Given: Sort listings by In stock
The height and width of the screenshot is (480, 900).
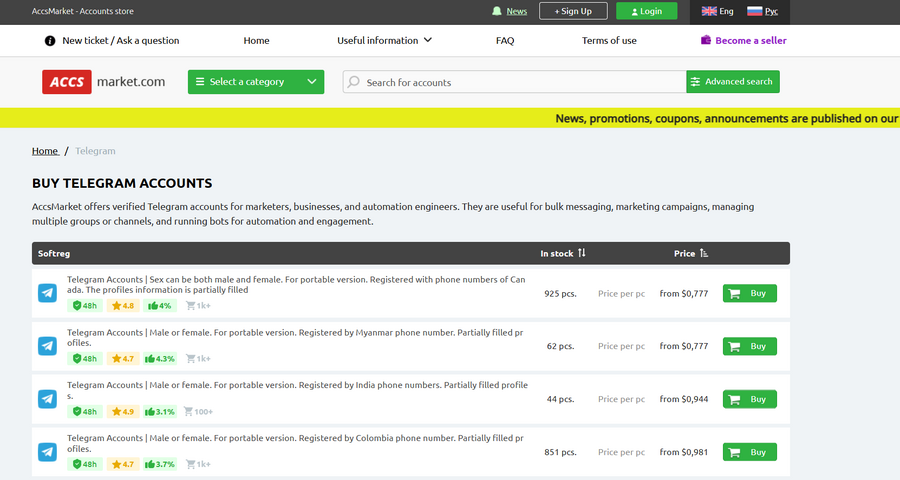Looking at the screenshot, I should [581, 253].
